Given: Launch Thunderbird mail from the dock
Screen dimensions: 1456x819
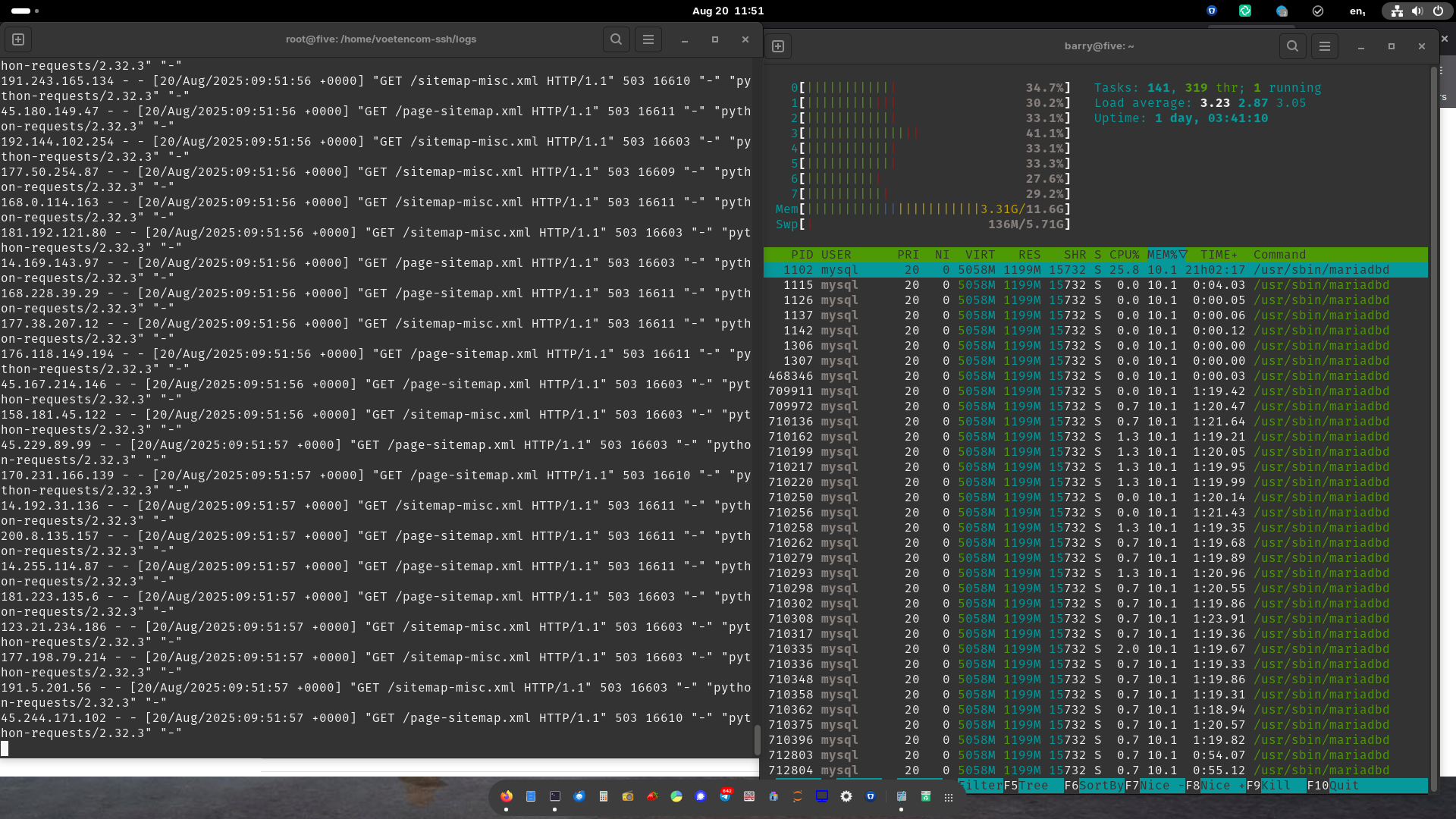Looking at the screenshot, I should [x=579, y=796].
